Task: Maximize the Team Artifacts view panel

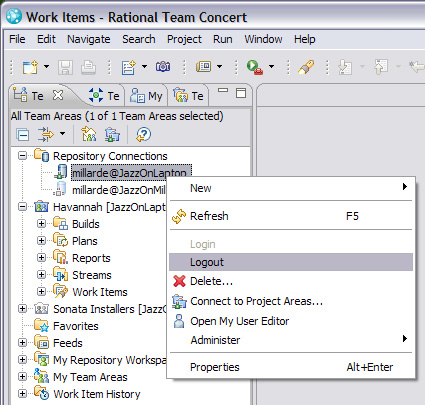Action: pyautogui.click(x=241, y=93)
